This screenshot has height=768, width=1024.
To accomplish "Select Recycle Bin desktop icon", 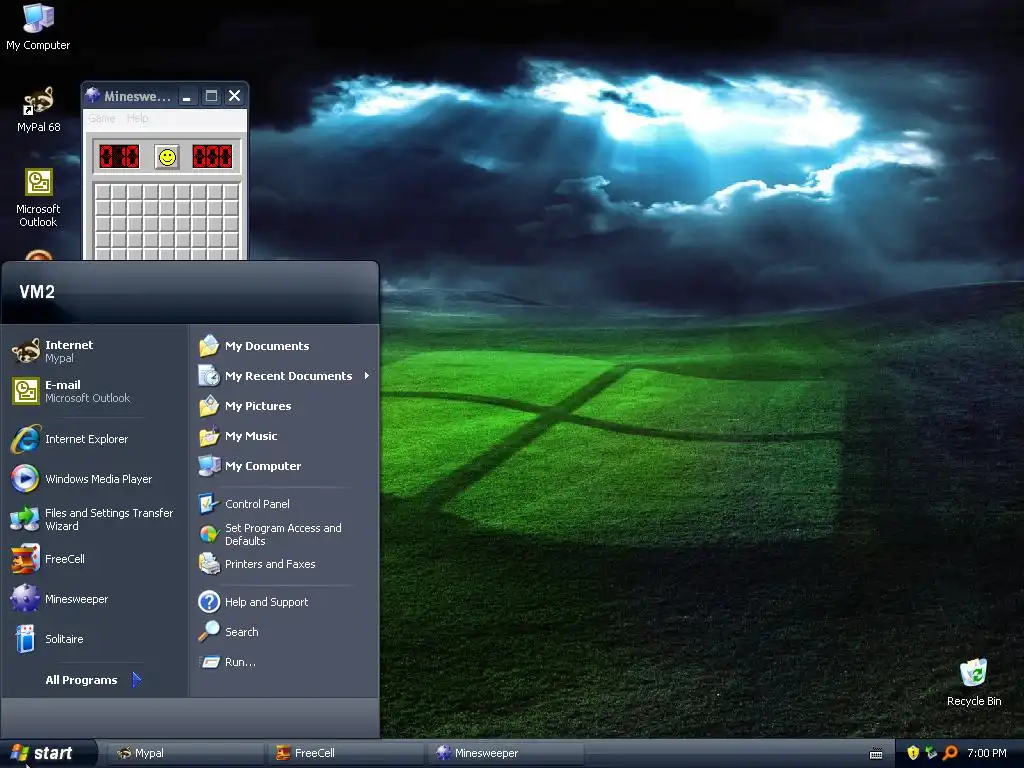I will pos(974,682).
